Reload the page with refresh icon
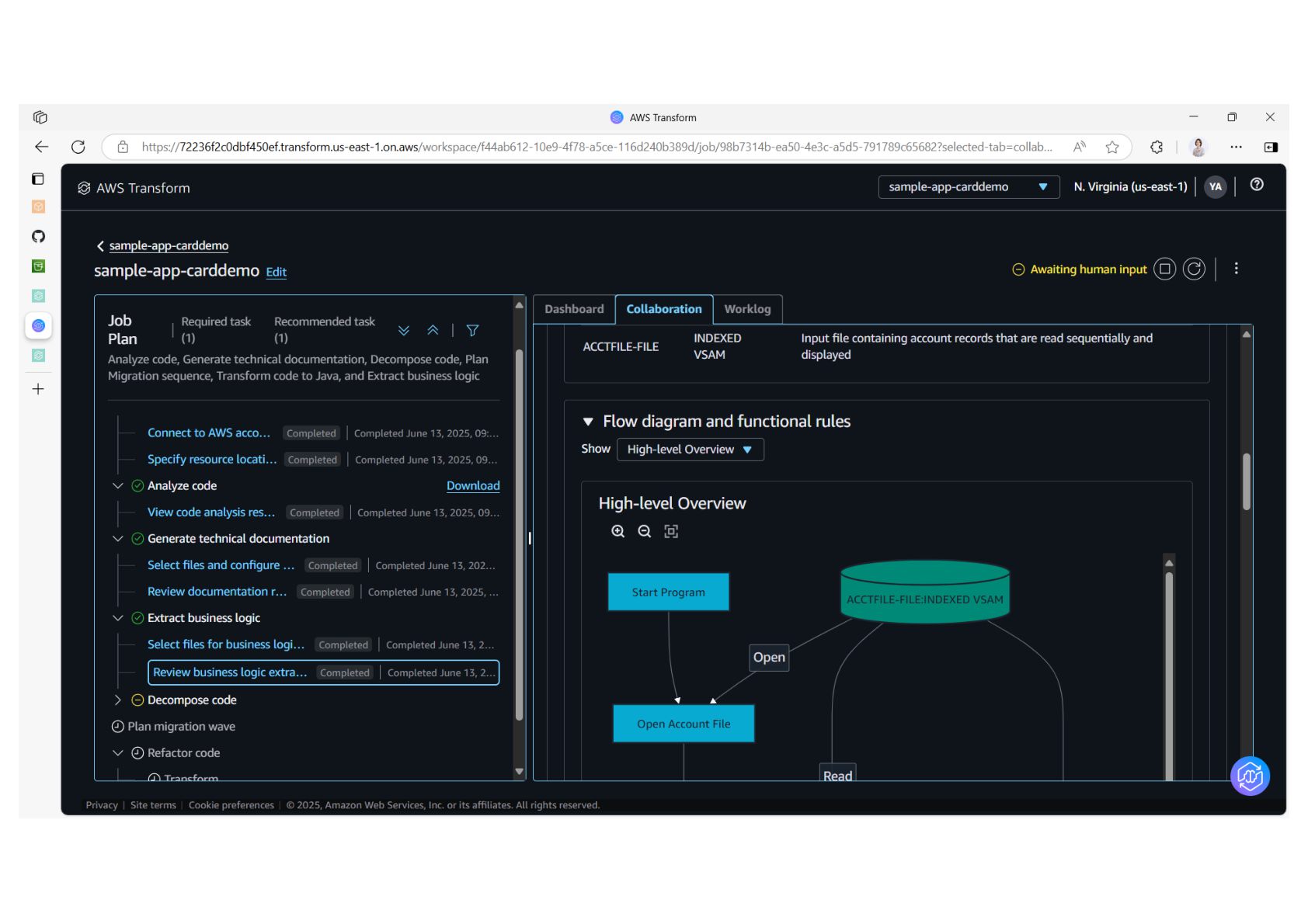The height and width of the screenshot is (924, 1308). pyautogui.click(x=78, y=147)
